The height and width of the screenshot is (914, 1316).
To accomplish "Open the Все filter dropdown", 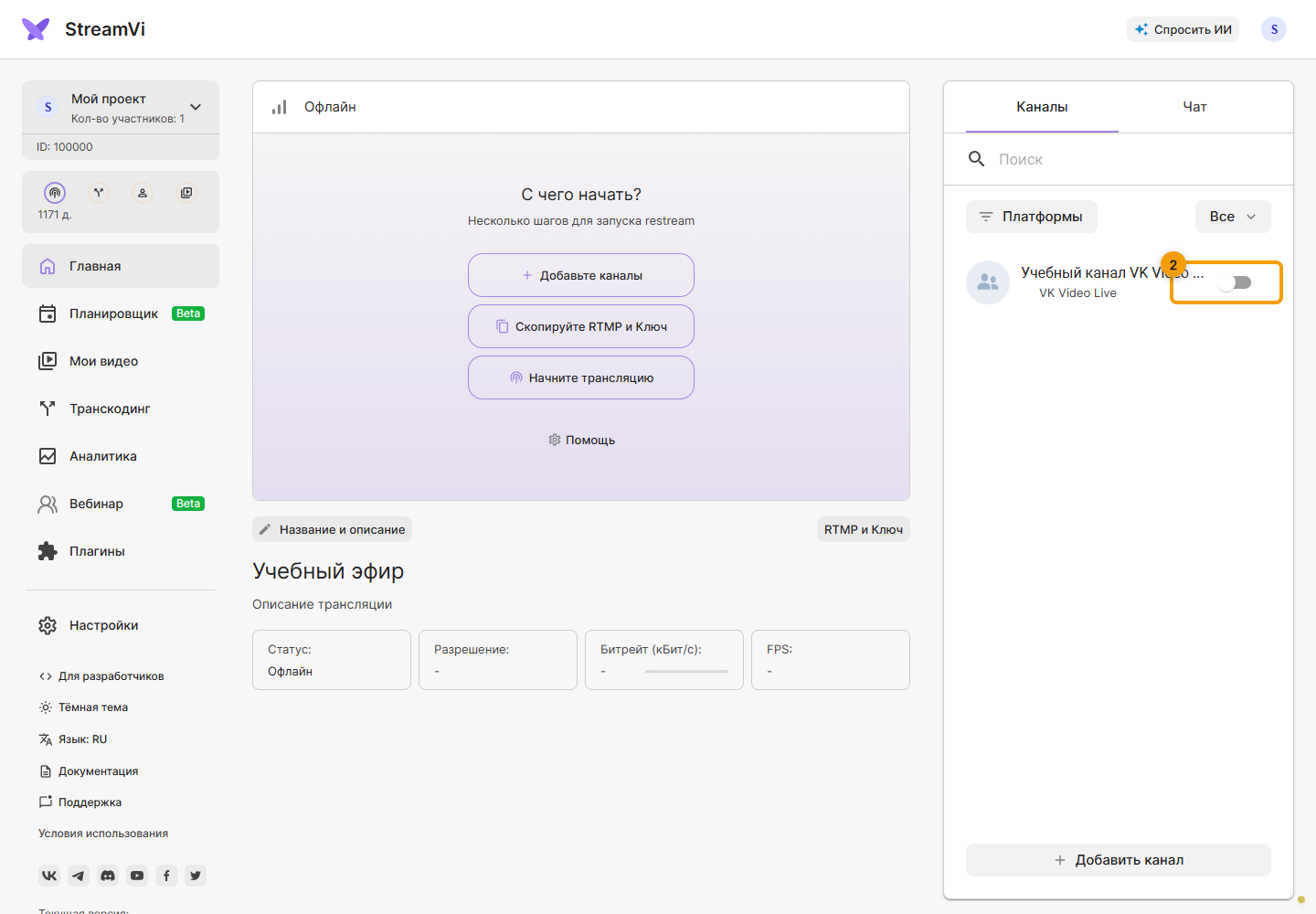I will tap(1233, 217).
